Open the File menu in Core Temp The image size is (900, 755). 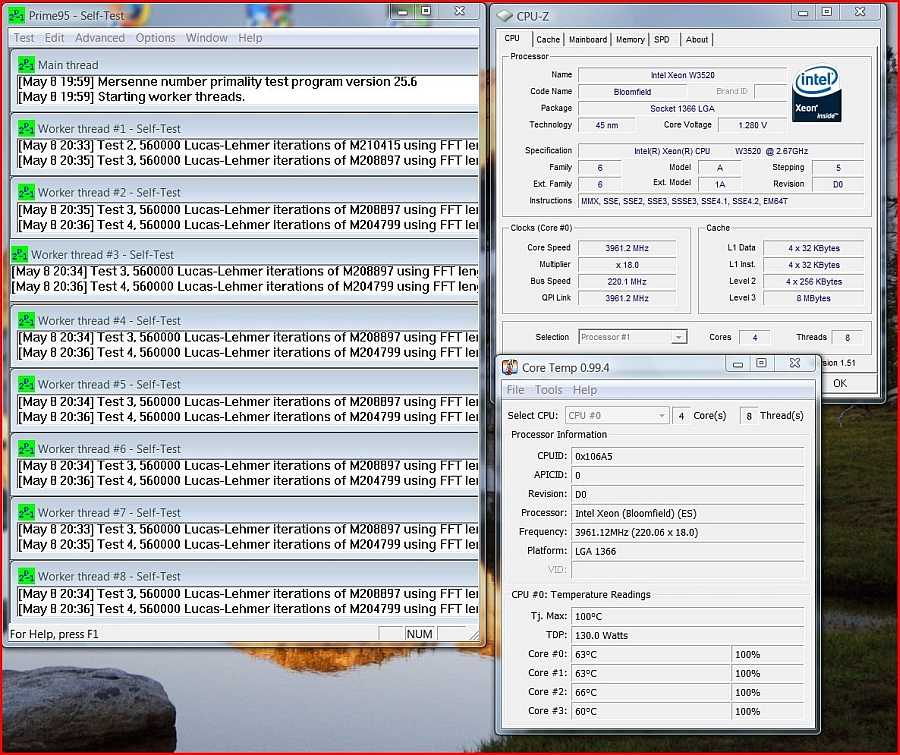pos(515,390)
